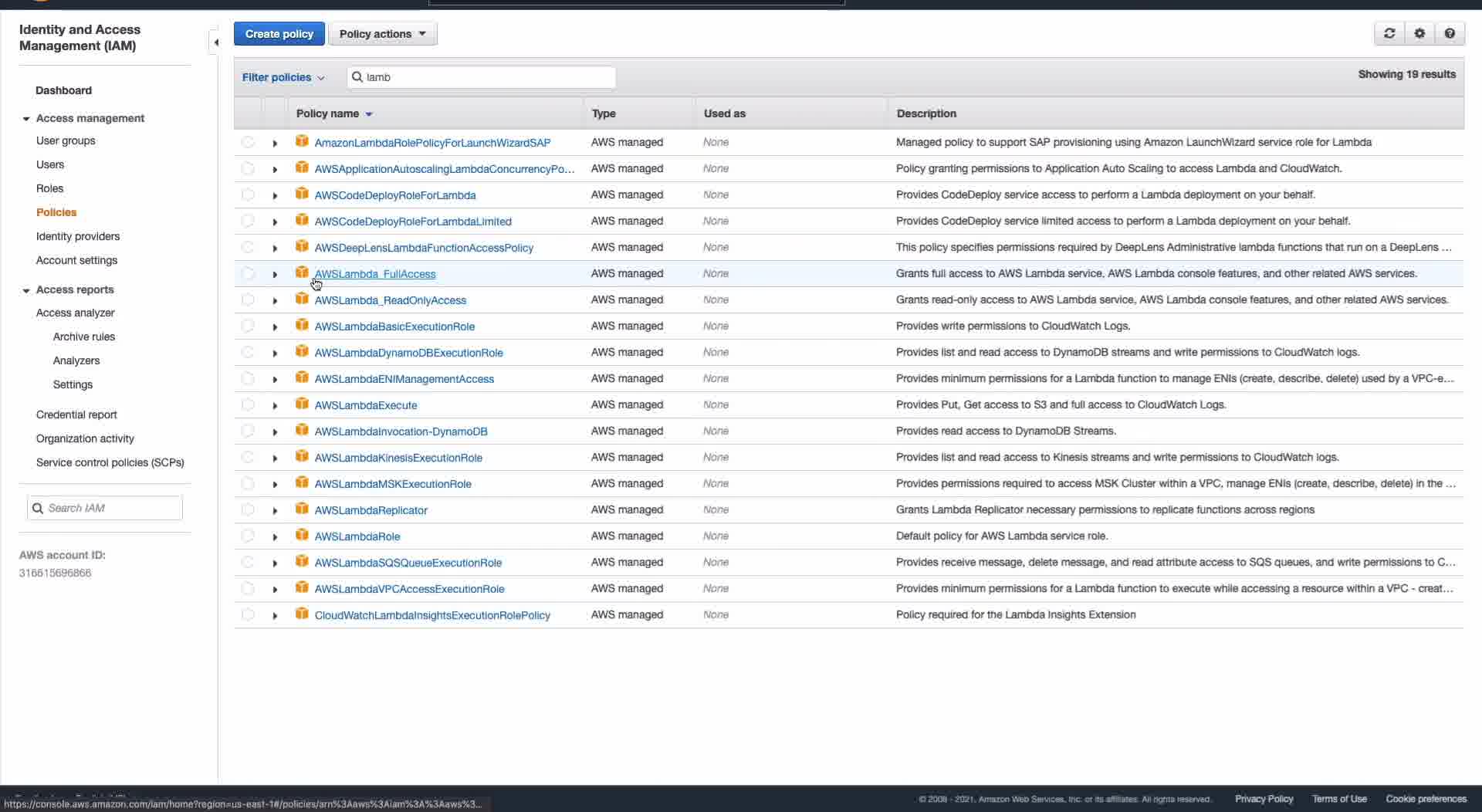Image resolution: width=1482 pixels, height=812 pixels.
Task: Open the Policy actions dropdown
Action: click(x=383, y=34)
